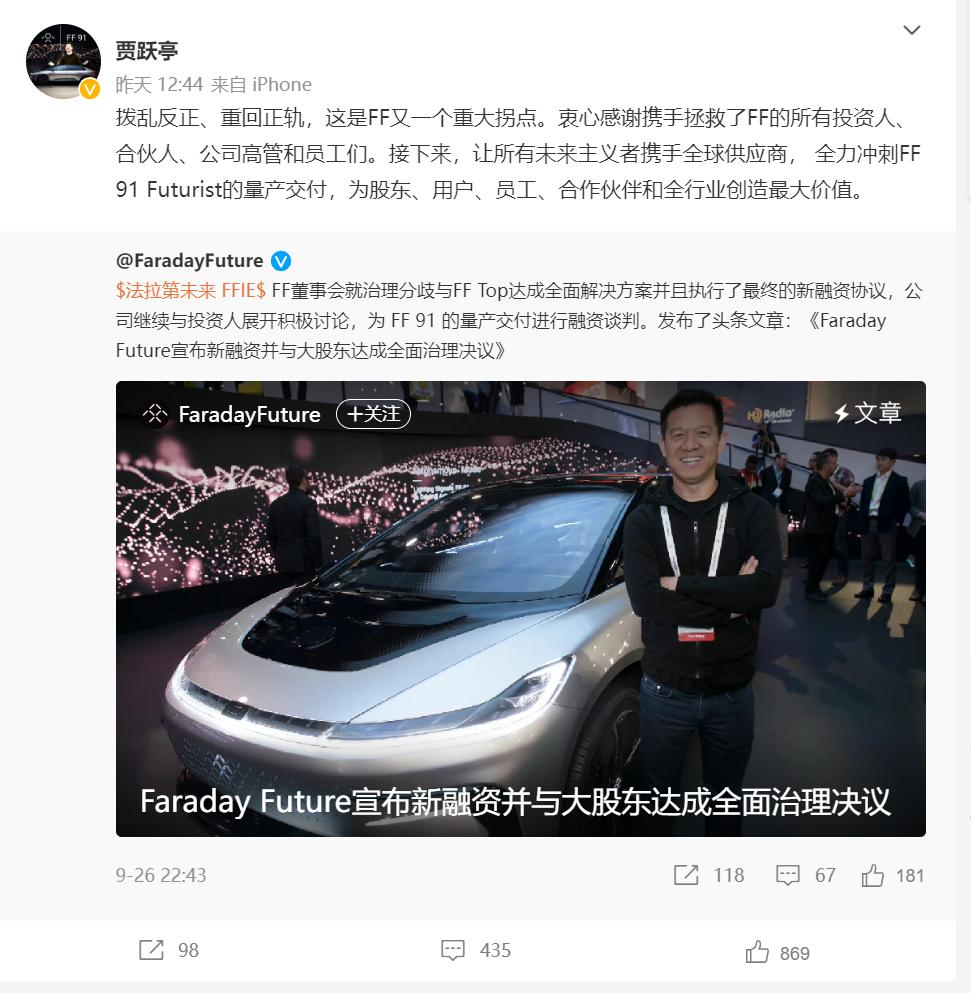
Task: Open the 9-26 22:43 timestamp link
Action: point(161,875)
